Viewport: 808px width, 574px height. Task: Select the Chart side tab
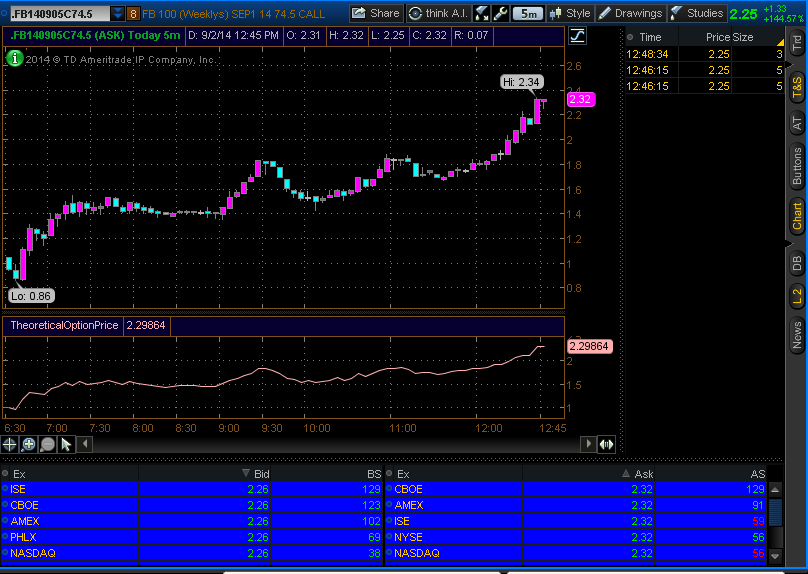click(x=797, y=216)
